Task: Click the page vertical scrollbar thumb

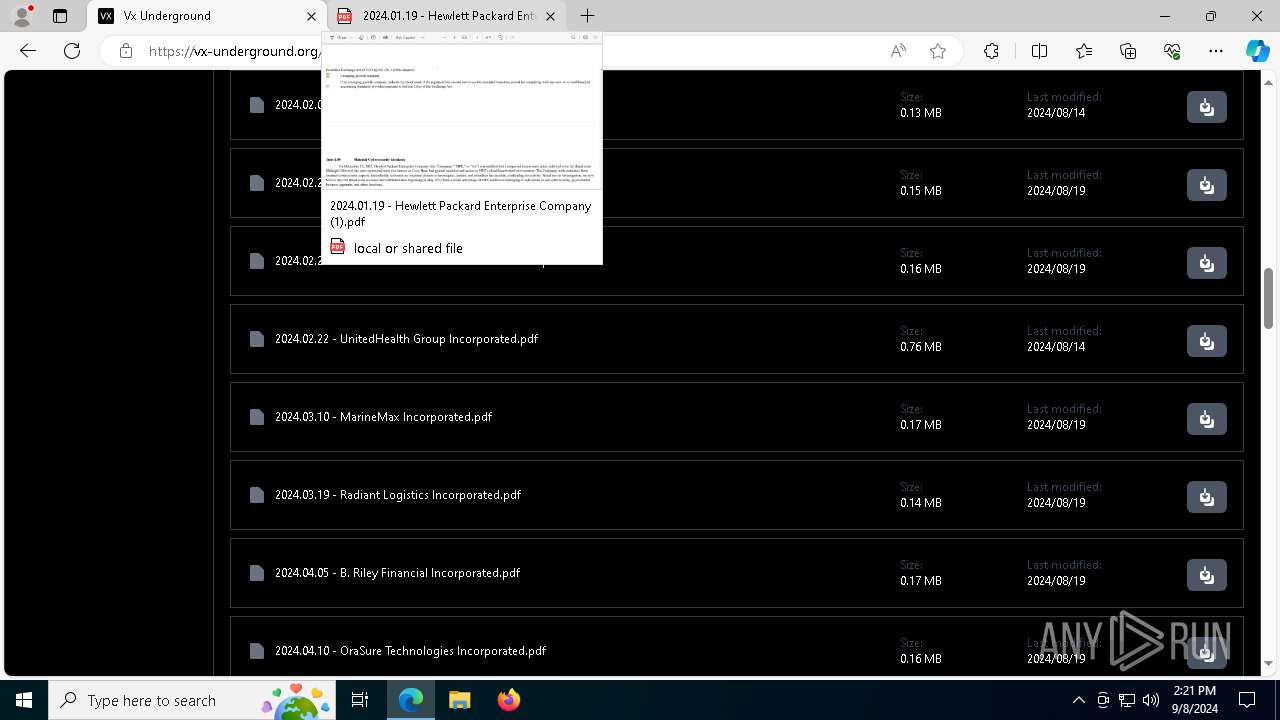Action: [x=1269, y=298]
